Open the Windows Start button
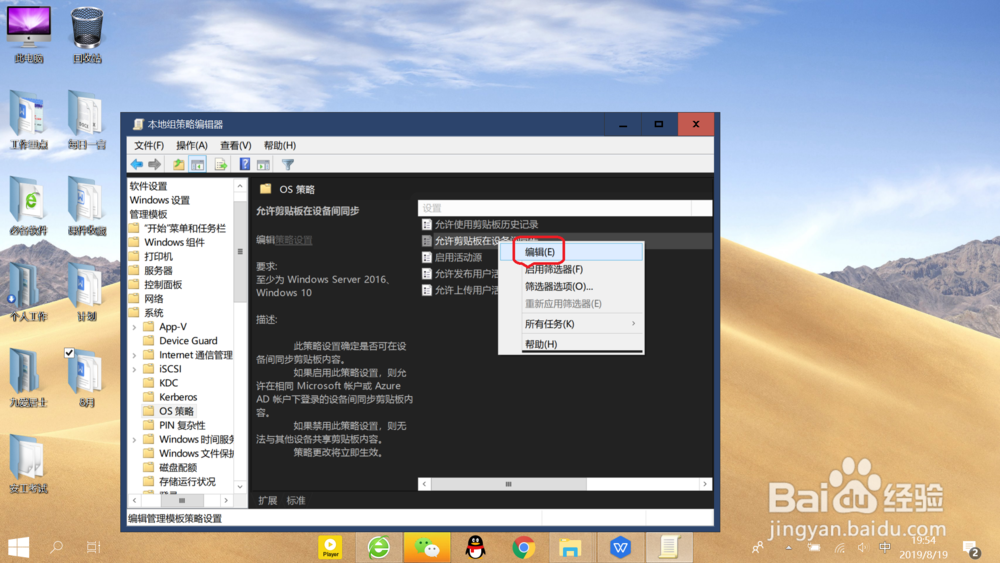This screenshot has width=1000, height=563. (x=18, y=547)
